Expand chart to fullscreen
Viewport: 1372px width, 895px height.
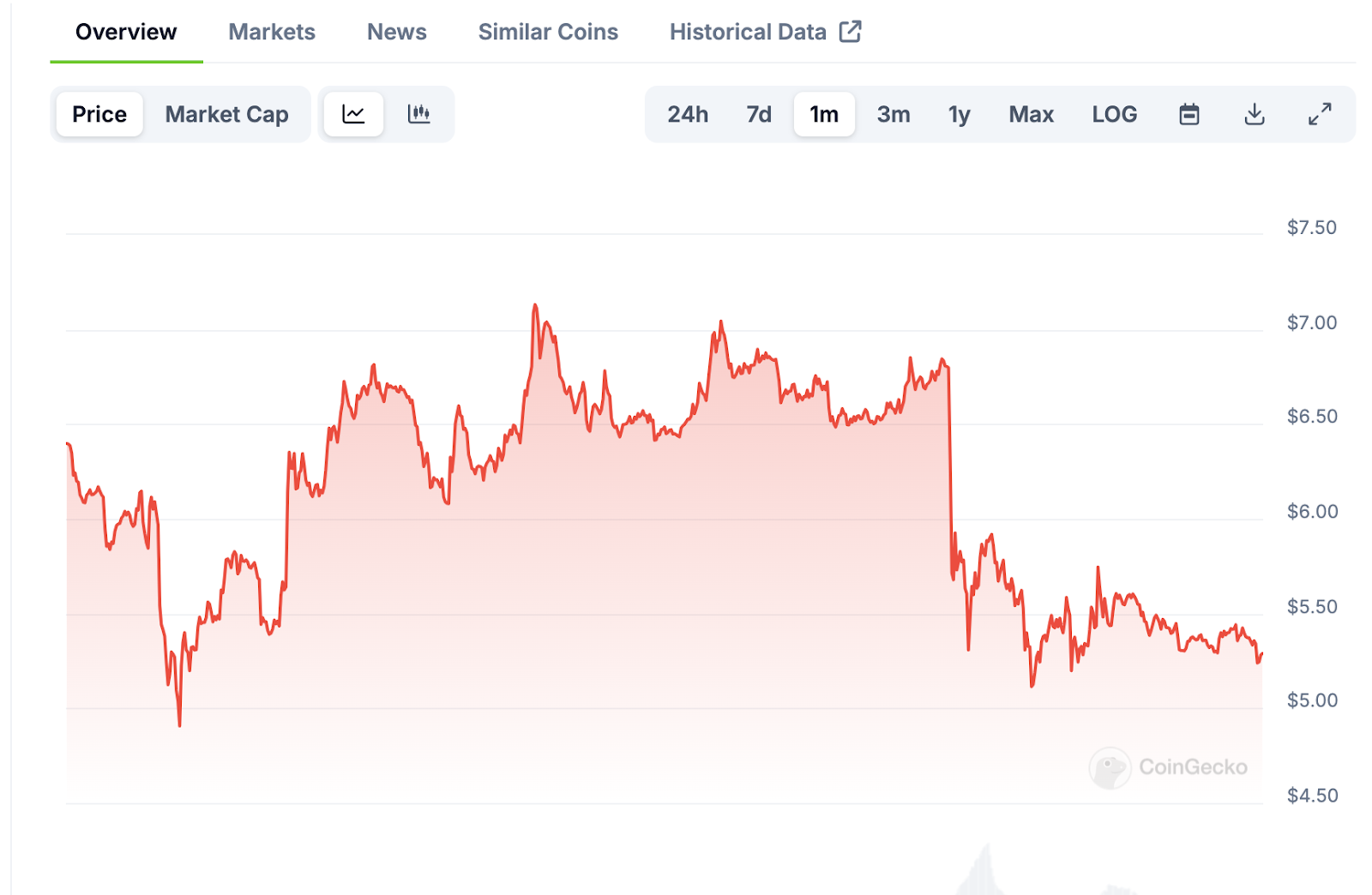(x=1320, y=114)
